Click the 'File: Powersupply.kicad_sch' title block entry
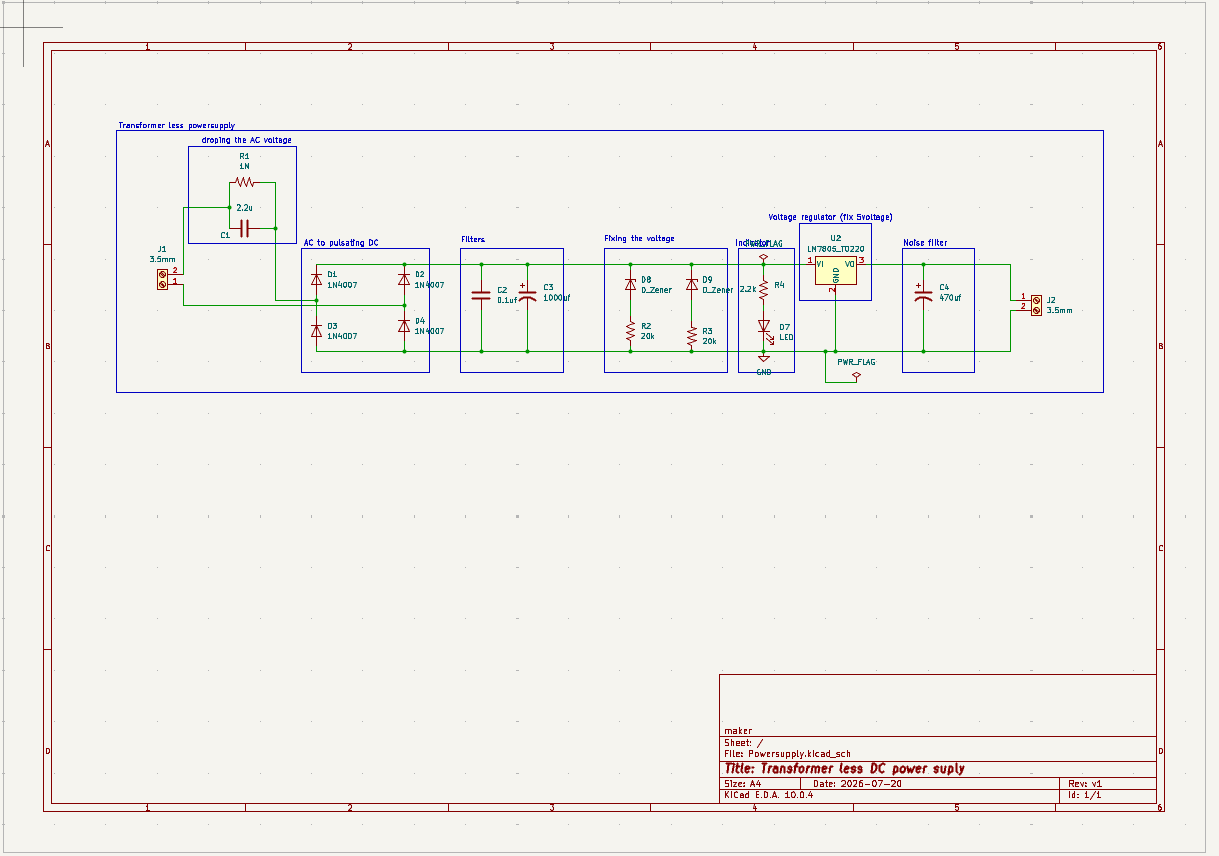The image size is (1219, 856). coord(787,755)
